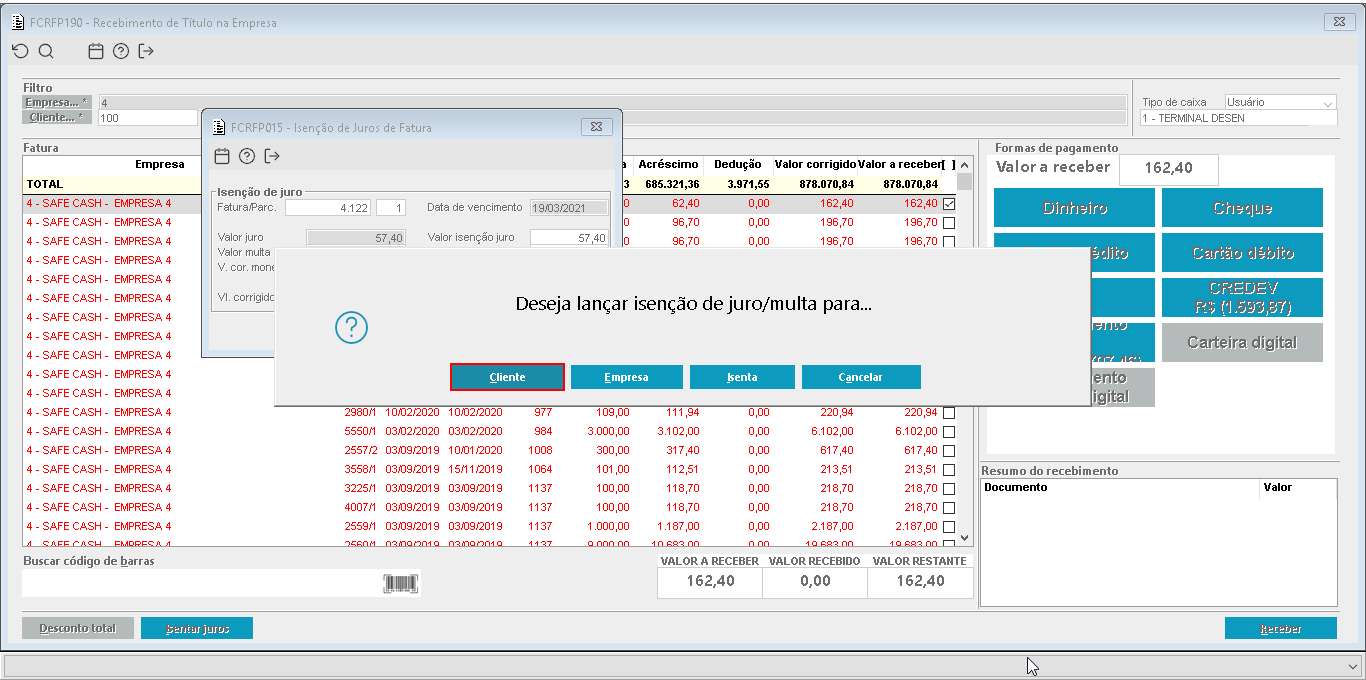Uncheck the checkbox for the 162,40 row
Image resolution: width=1366 pixels, height=680 pixels.
949,203
